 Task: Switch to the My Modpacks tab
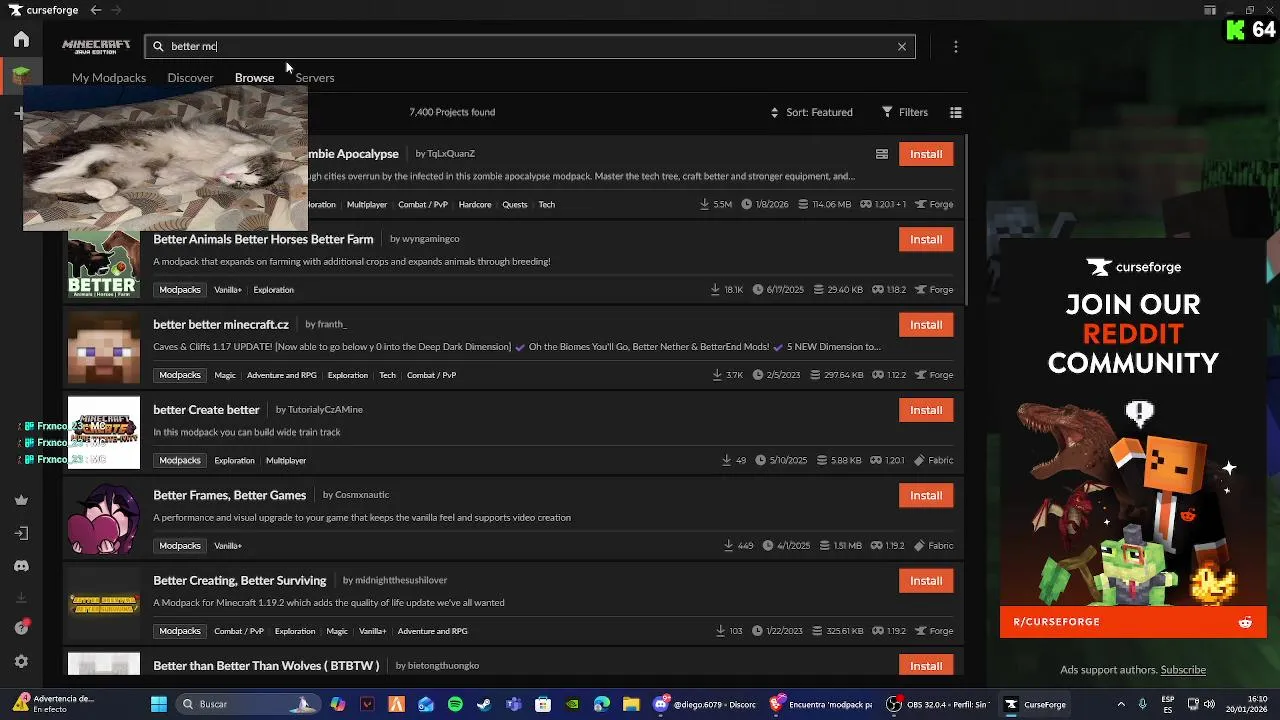click(x=109, y=77)
